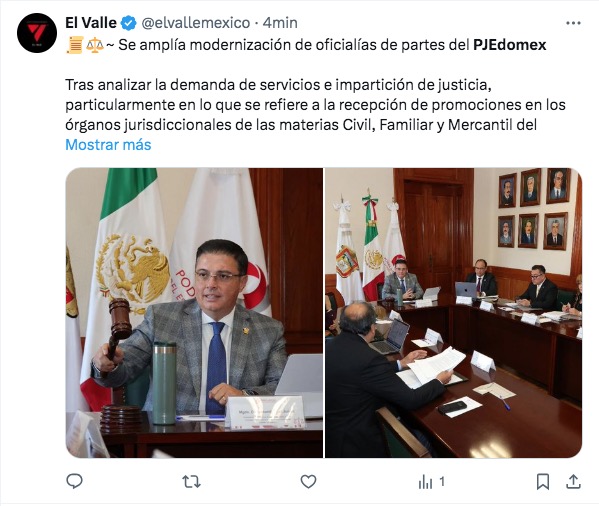Click the 4min timestamp

pos(280,23)
